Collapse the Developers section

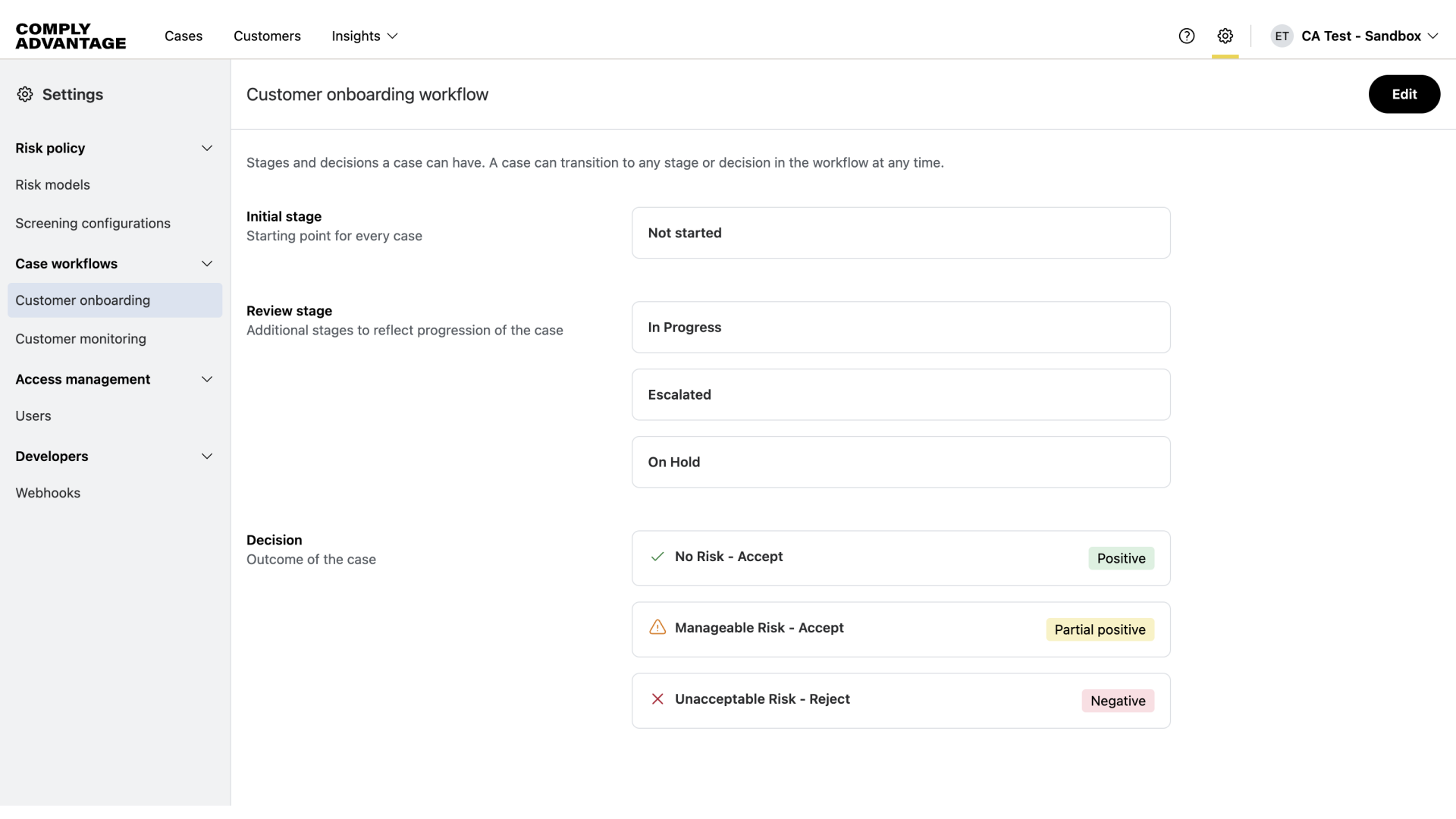pos(207,457)
